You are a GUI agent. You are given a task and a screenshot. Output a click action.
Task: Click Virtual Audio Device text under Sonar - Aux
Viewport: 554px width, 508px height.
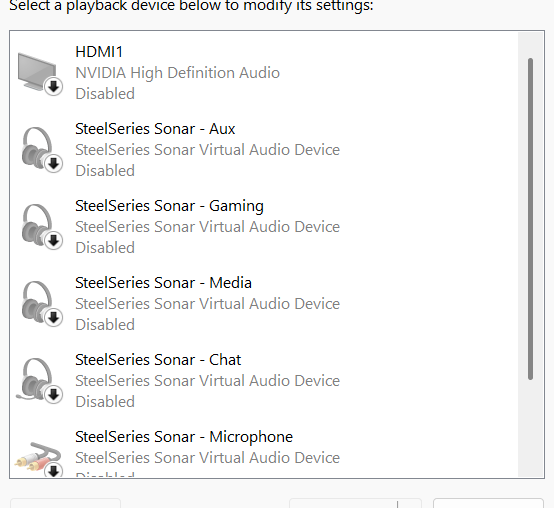pos(207,150)
